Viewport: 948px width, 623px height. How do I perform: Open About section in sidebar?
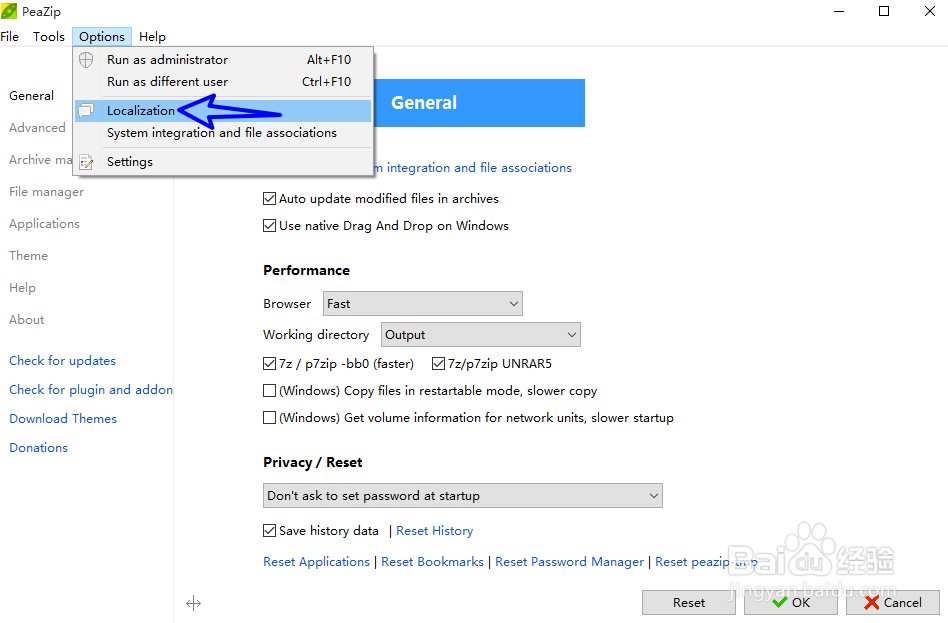pyautogui.click(x=27, y=320)
